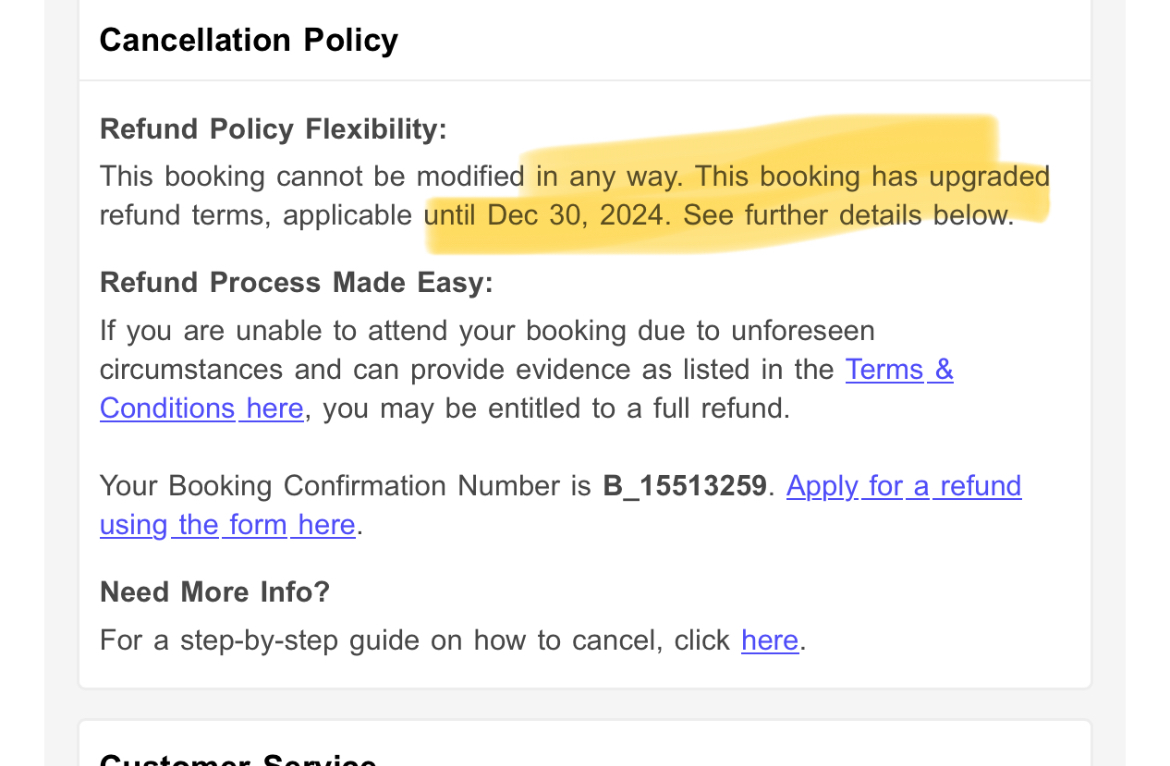Click 'See further details below' sentence

[846, 215]
